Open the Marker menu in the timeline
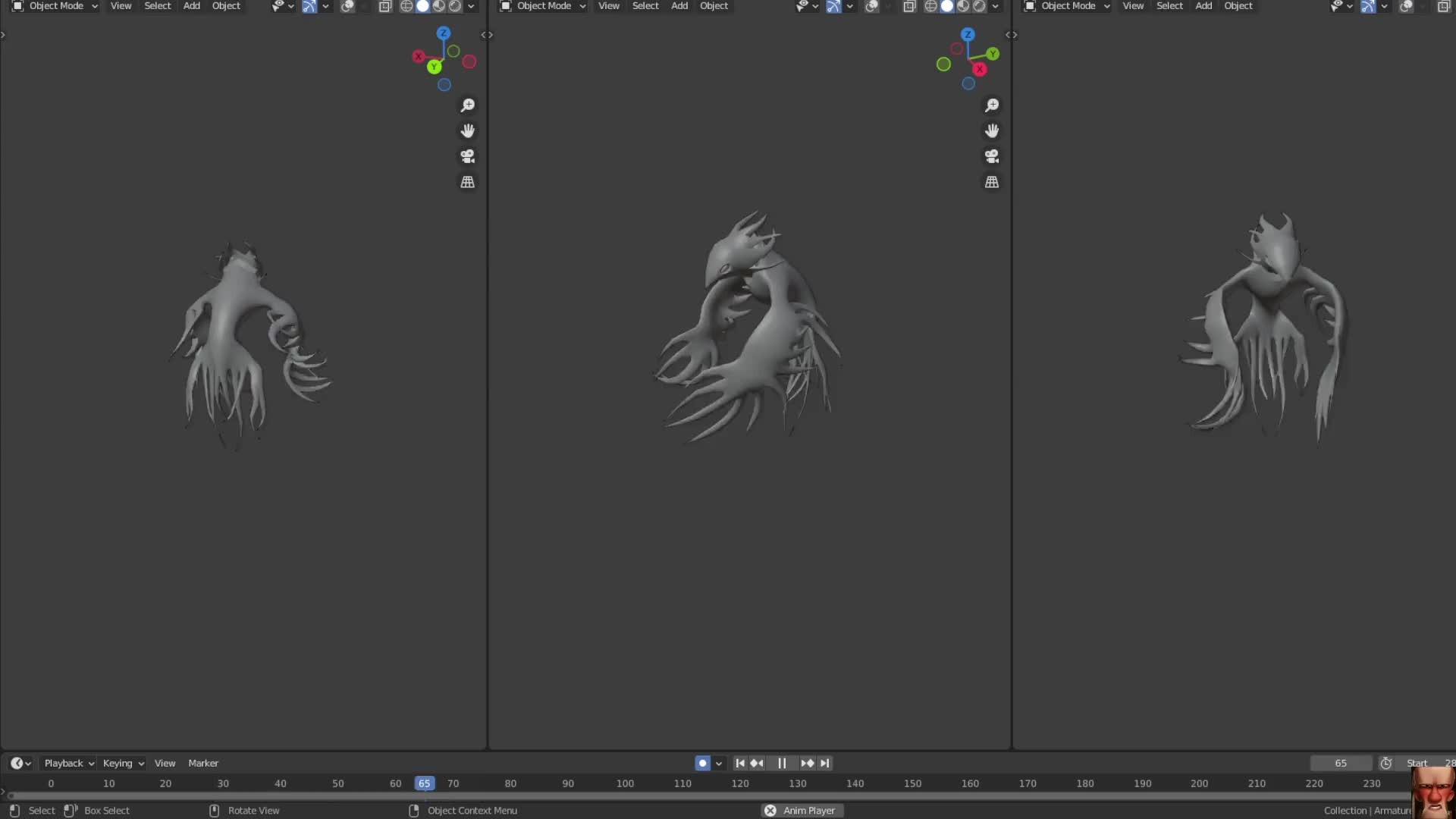The height and width of the screenshot is (819, 1456). [202, 763]
